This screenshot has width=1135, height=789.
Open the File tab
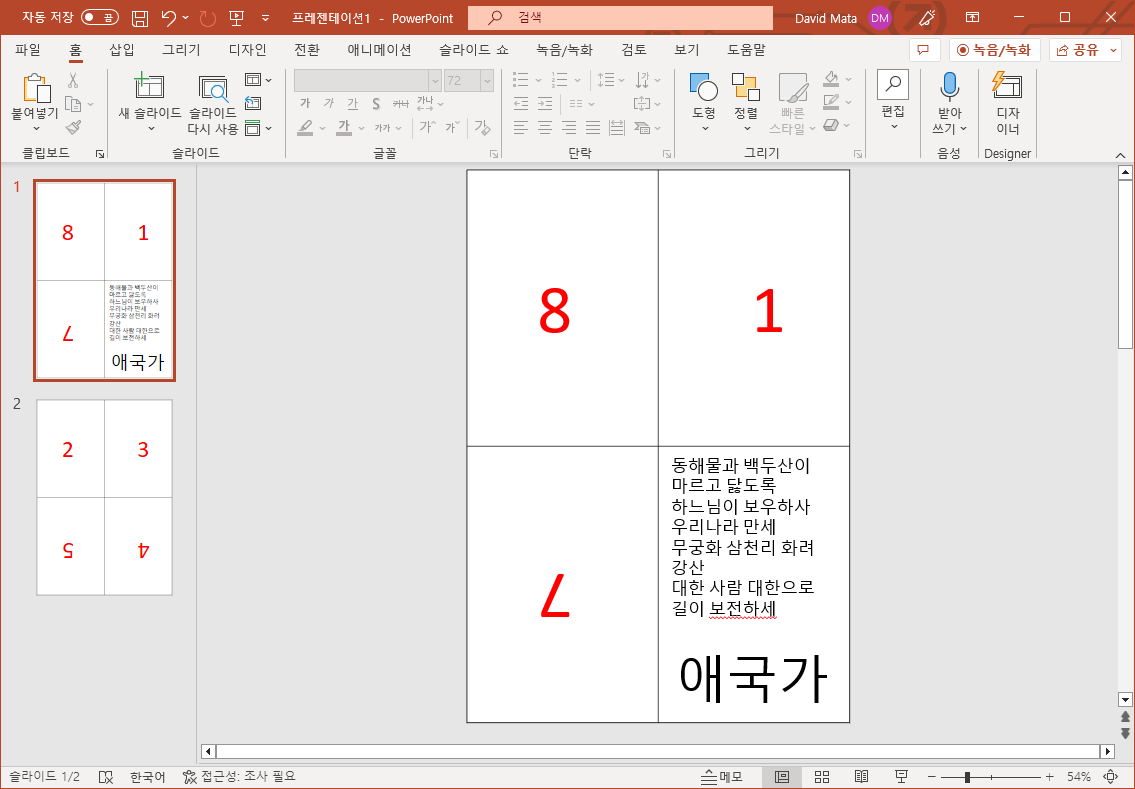coord(28,50)
